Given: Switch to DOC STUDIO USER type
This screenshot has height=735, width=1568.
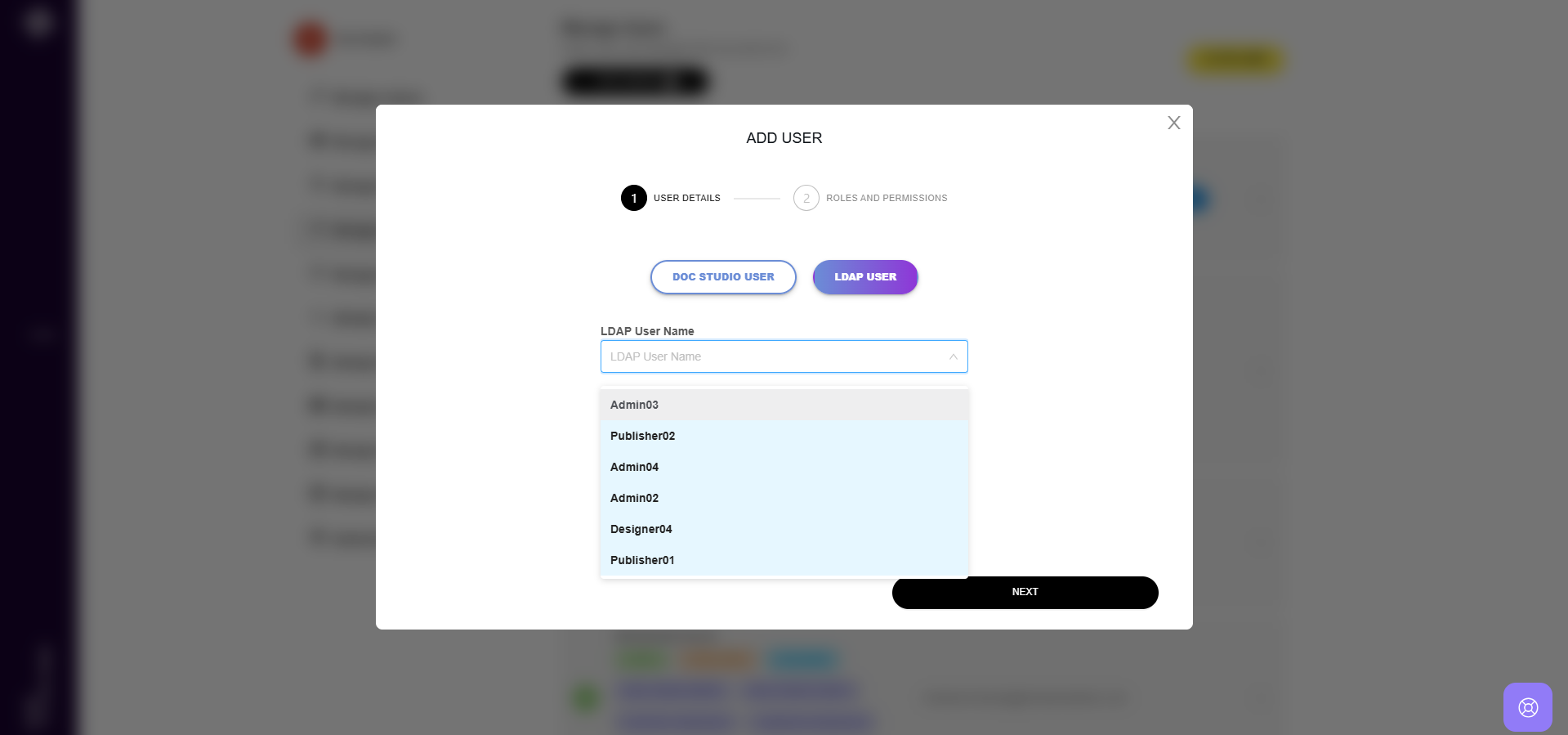Looking at the screenshot, I should click(x=723, y=277).
